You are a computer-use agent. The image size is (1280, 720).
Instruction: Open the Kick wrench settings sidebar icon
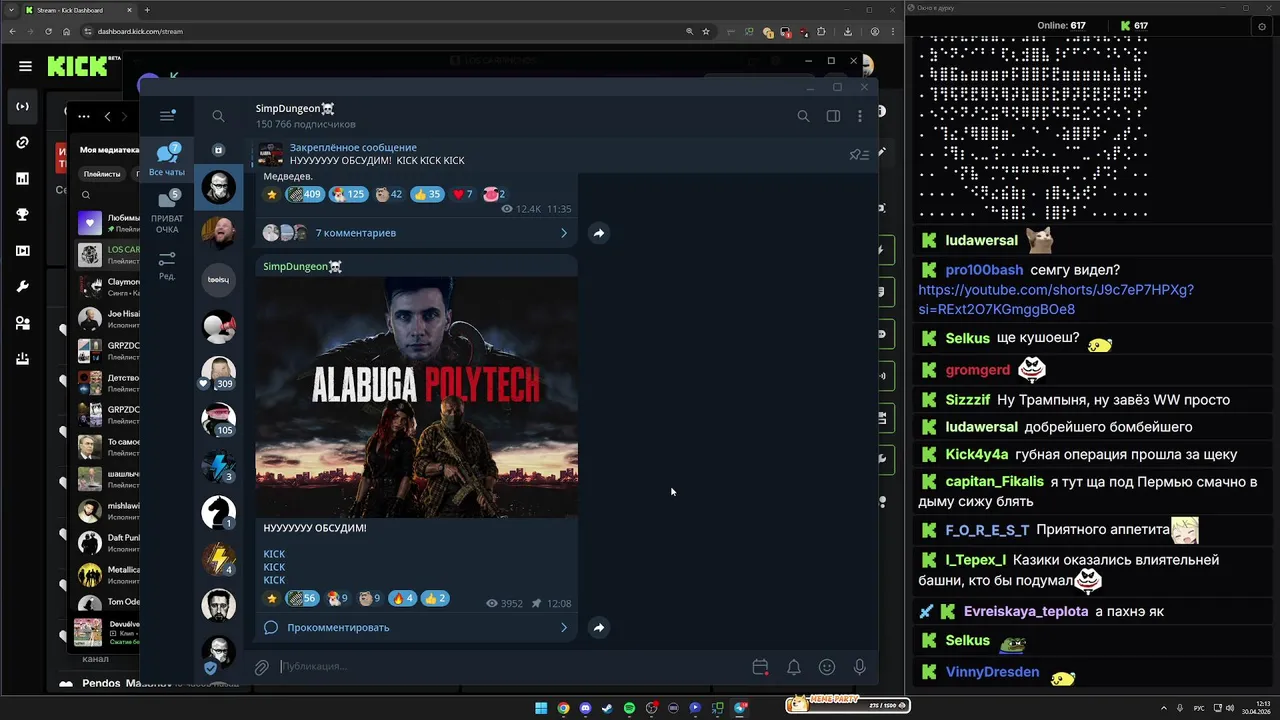tap(22, 286)
